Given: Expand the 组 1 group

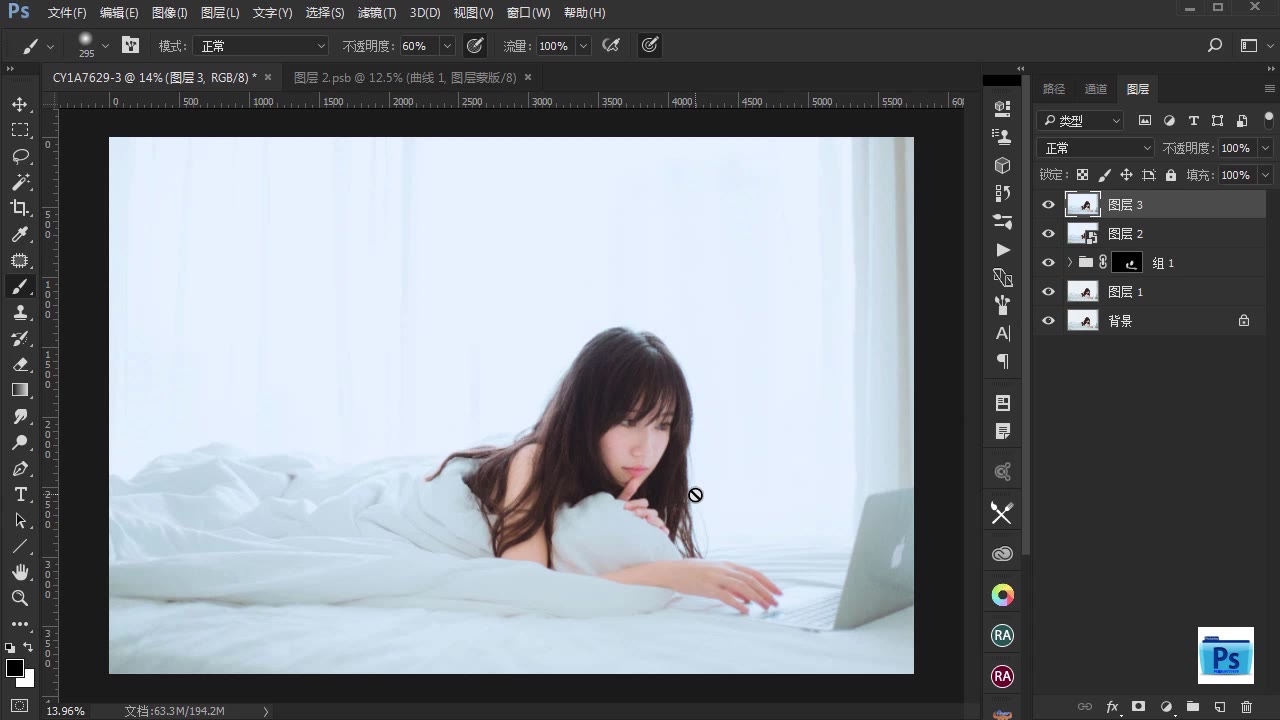Looking at the screenshot, I should point(1069,263).
